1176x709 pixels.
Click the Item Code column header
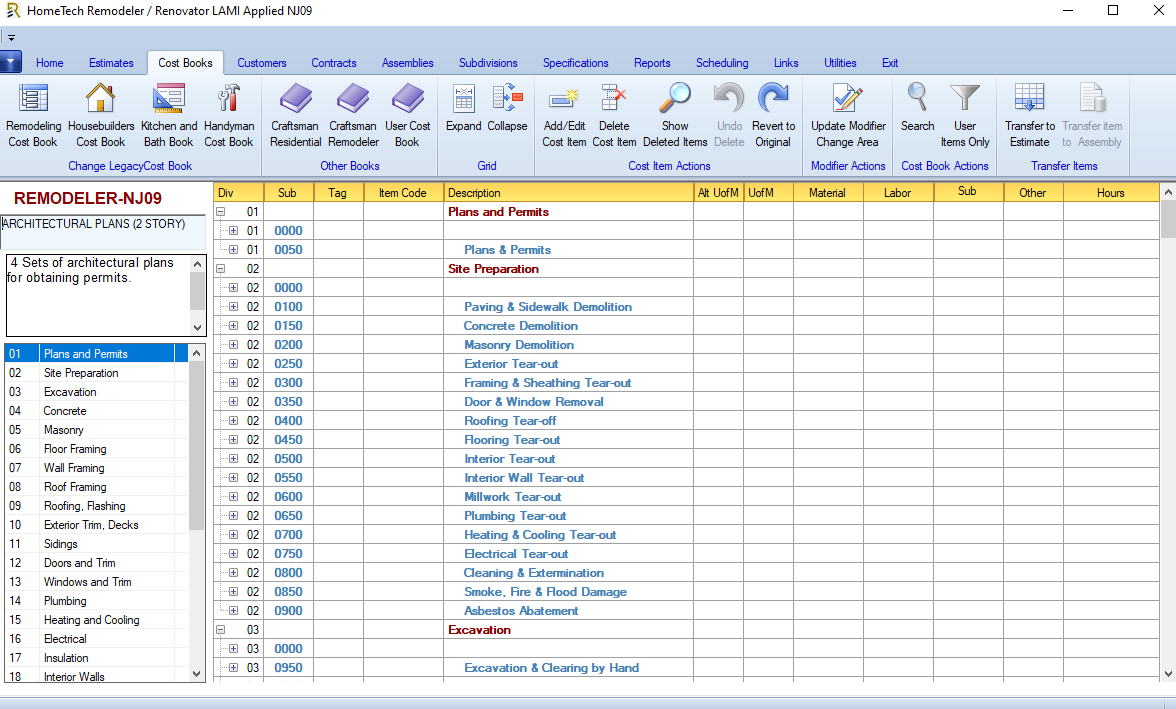(x=403, y=193)
